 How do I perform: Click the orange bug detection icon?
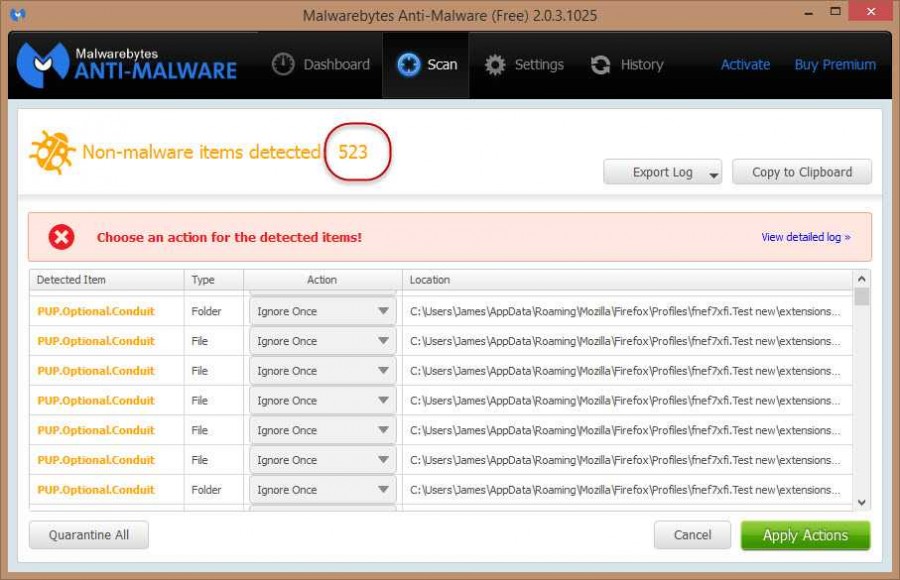click(52, 152)
